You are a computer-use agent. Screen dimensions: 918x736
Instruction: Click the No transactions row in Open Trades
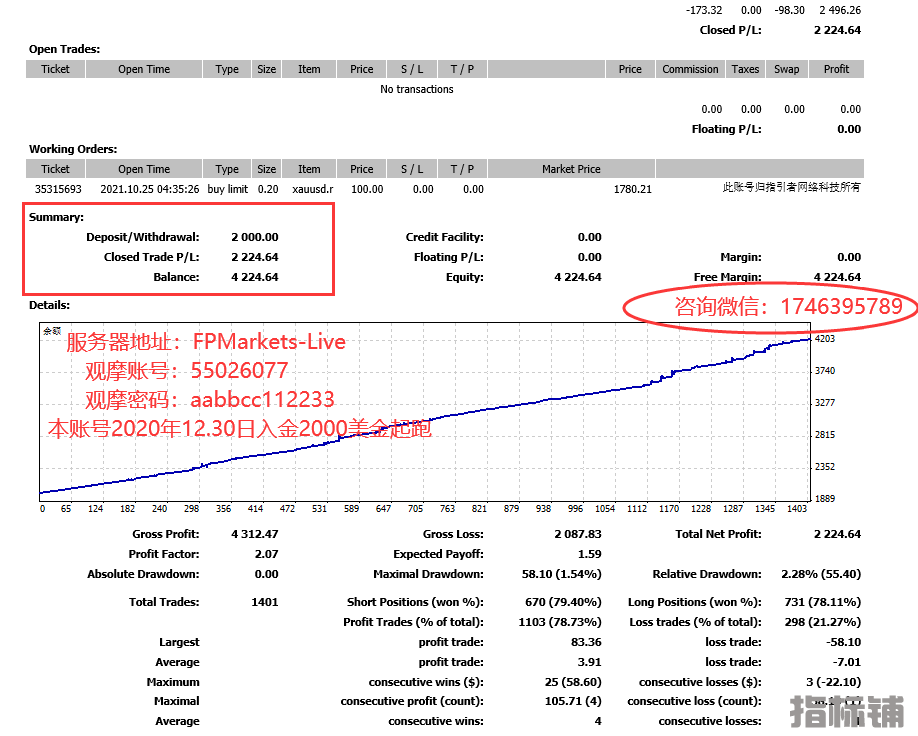(417, 89)
